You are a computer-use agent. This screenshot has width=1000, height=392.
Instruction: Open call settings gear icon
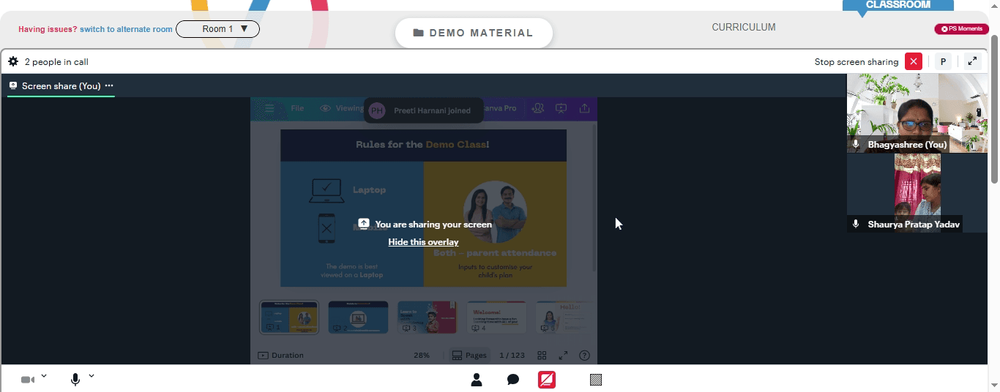[x=13, y=62]
